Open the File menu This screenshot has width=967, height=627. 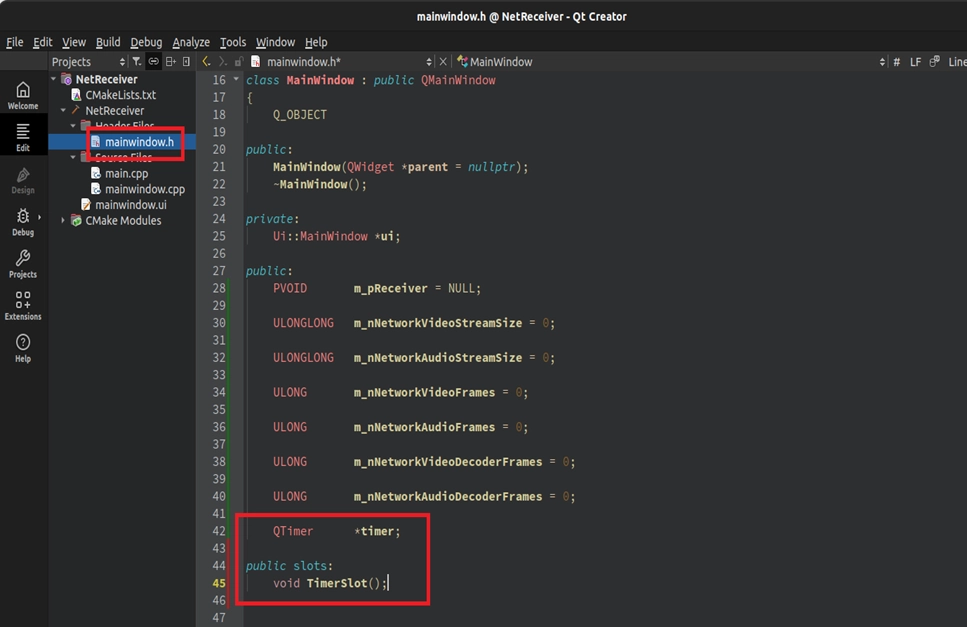pos(14,42)
